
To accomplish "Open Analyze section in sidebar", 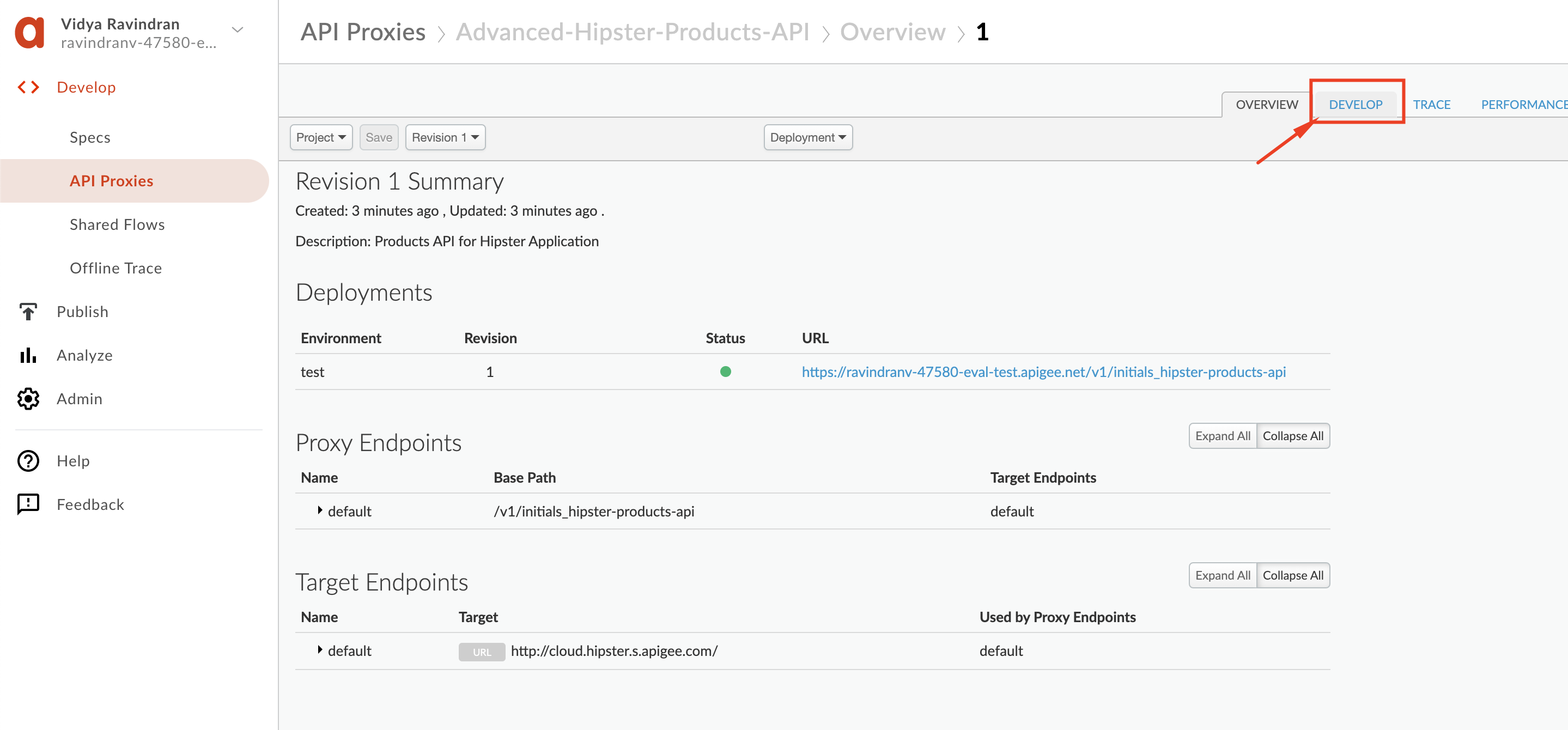I will (84, 356).
